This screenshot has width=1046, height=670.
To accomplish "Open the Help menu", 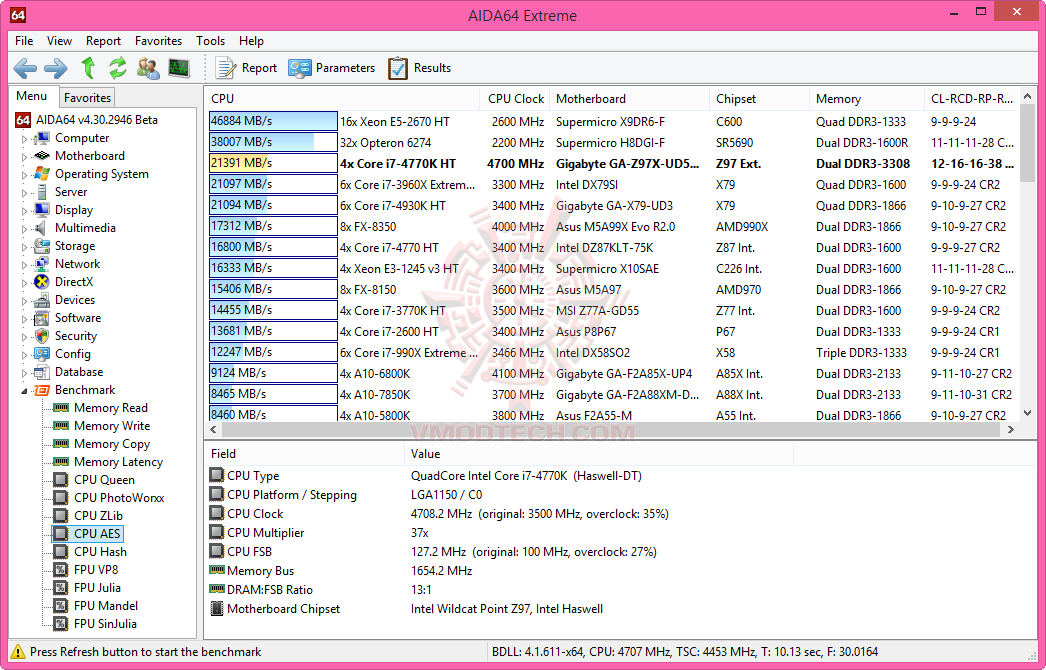I will (x=251, y=41).
